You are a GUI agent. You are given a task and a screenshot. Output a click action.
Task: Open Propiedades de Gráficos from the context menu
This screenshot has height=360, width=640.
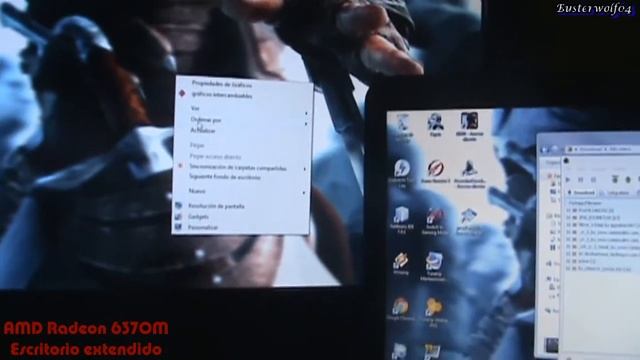coord(222,84)
